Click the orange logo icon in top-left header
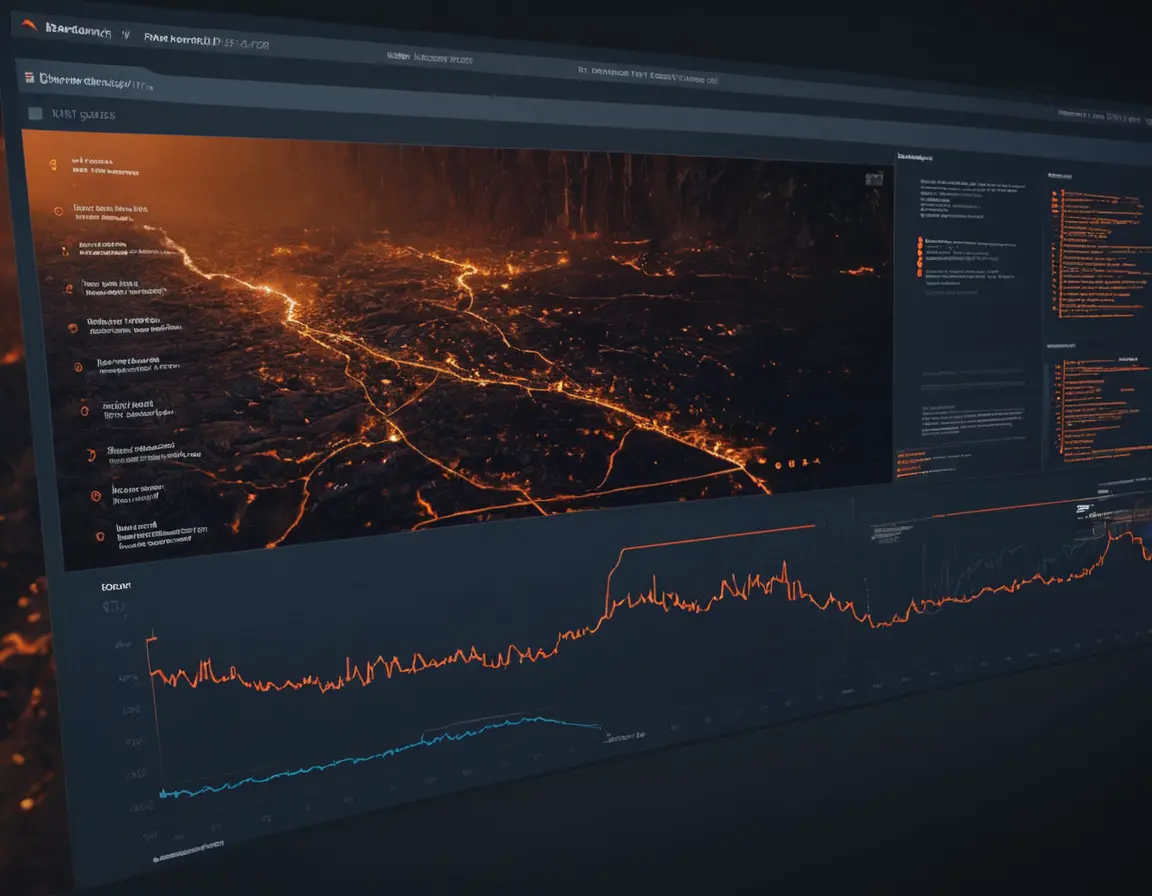Image resolution: width=1152 pixels, height=896 pixels. (29, 28)
